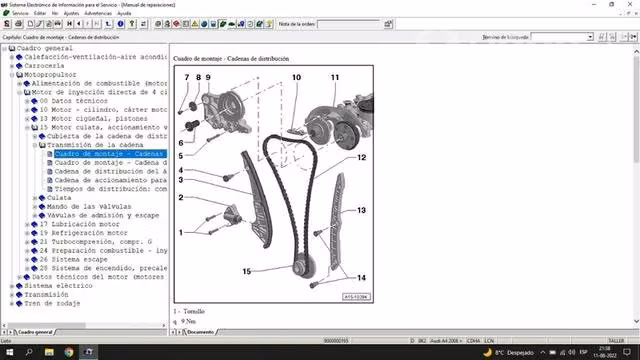Open the Término de búsqueda dropdown
Viewport: 640px width, 360px height.
(x=590, y=37)
